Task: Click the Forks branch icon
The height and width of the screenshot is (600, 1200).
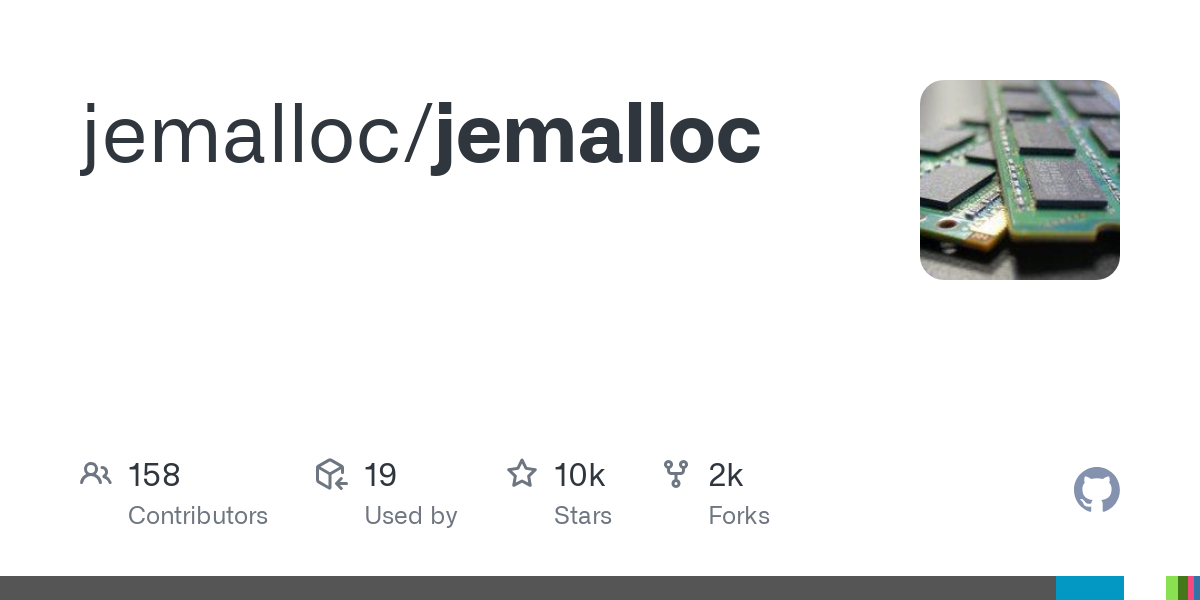Action: click(x=676, y=474)
